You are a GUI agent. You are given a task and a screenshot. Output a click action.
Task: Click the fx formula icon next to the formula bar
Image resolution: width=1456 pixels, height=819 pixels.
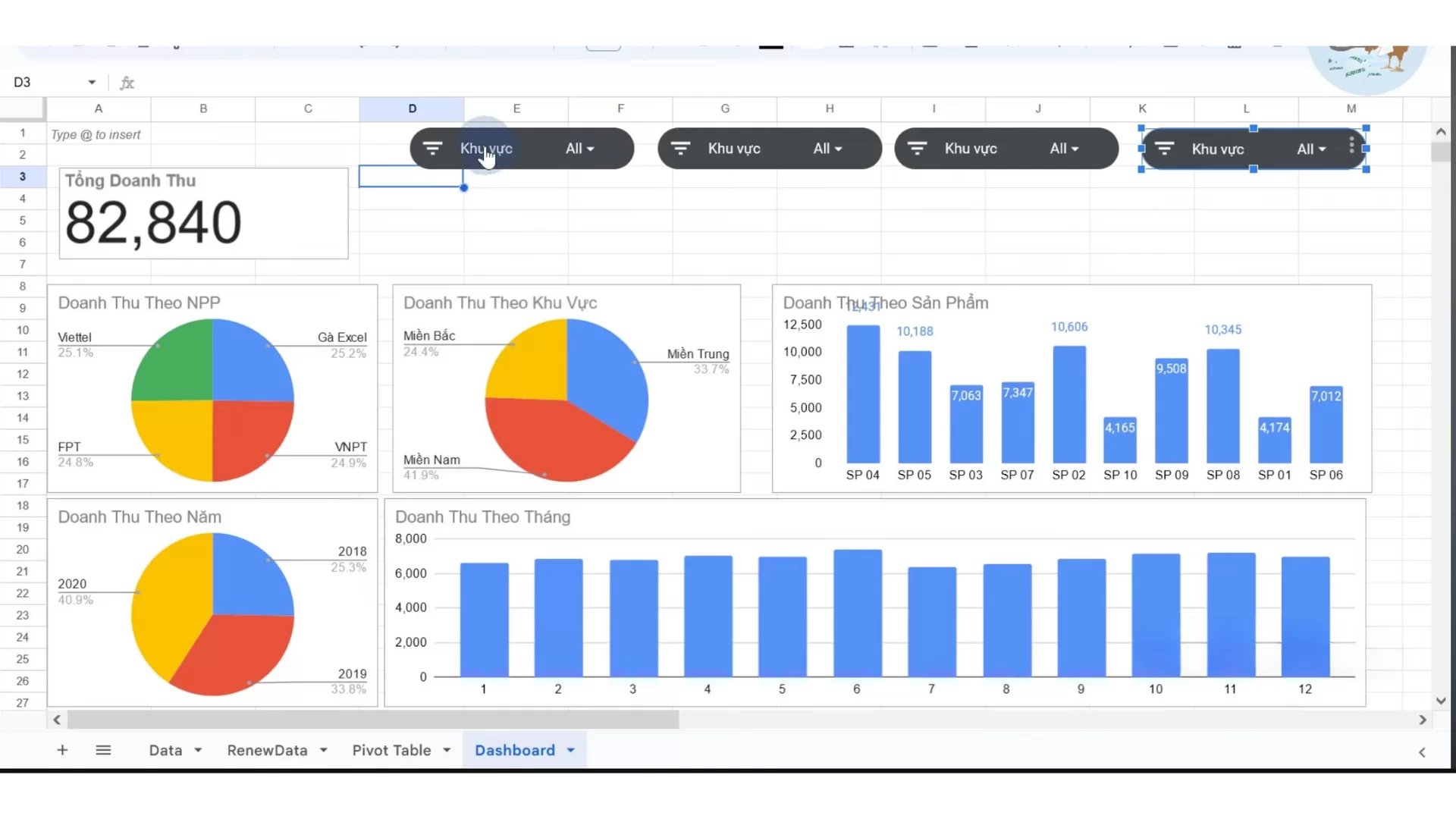pyautogui.click(x=127, y=82)
